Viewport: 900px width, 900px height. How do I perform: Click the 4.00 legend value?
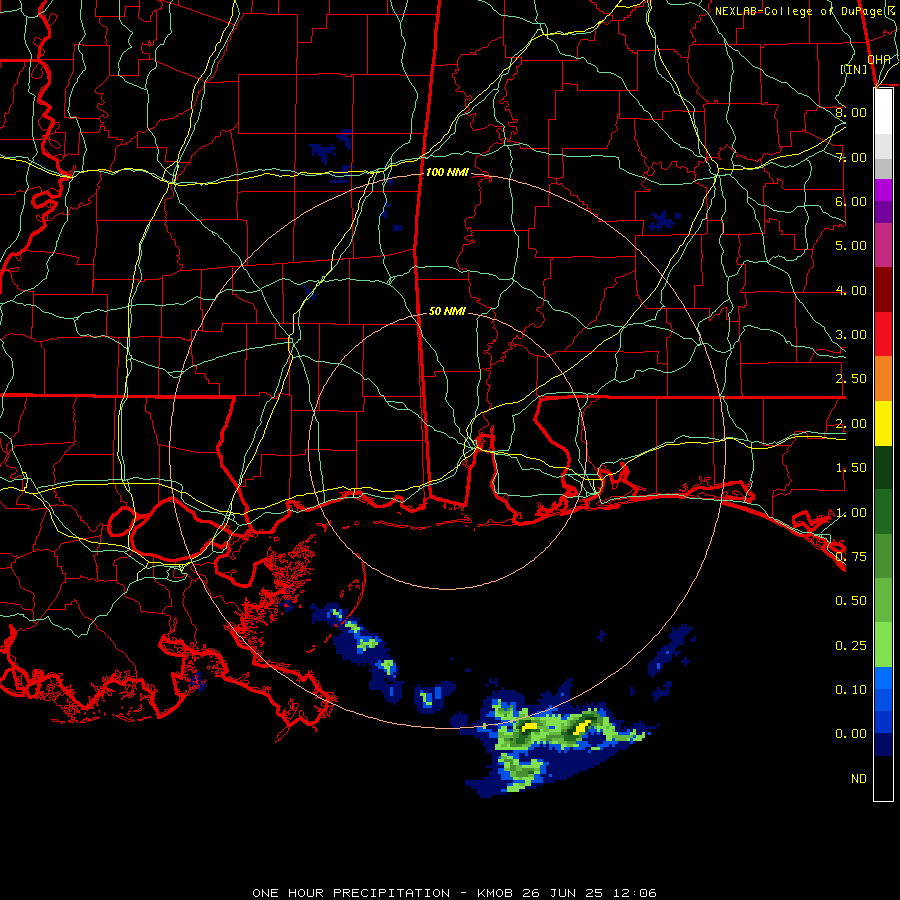click(x=851, y=290)
